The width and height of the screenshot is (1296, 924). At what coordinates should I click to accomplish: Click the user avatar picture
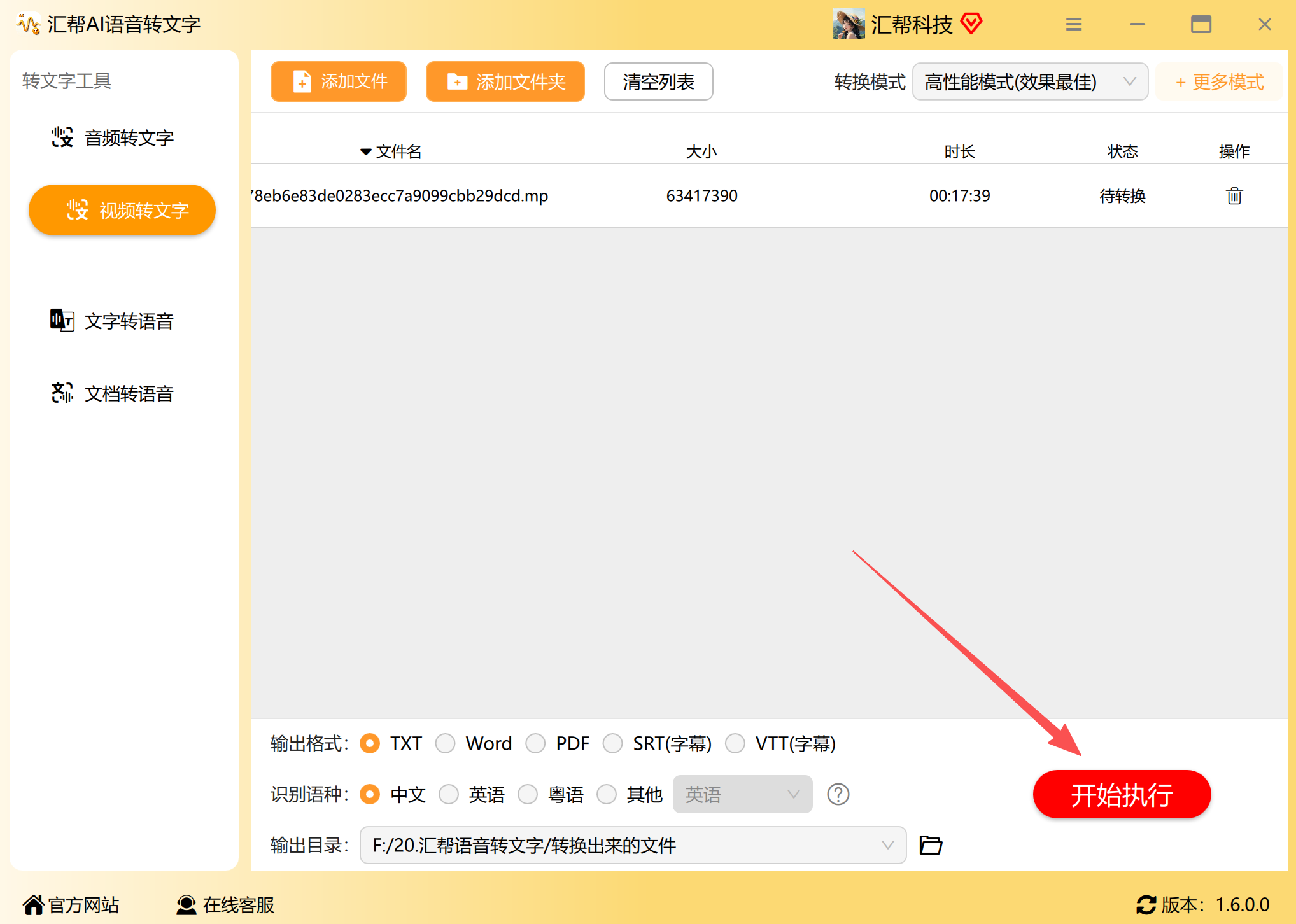click(x=849, y=24)
